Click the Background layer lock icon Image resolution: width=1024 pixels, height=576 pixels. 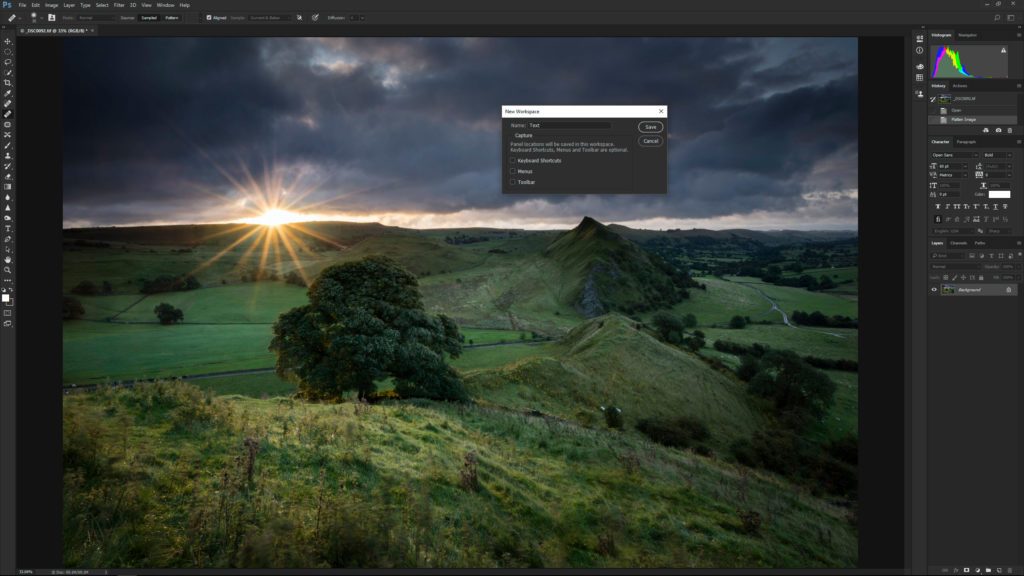coord(1008,290)
